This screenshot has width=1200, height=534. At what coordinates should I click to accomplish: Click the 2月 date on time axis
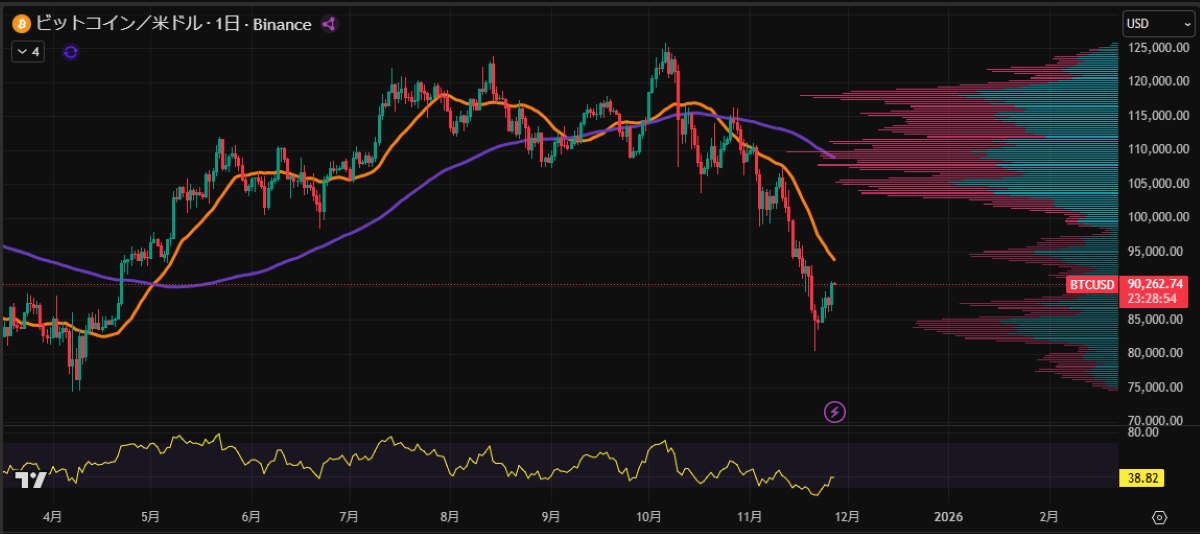click(x=1048, y=517)
